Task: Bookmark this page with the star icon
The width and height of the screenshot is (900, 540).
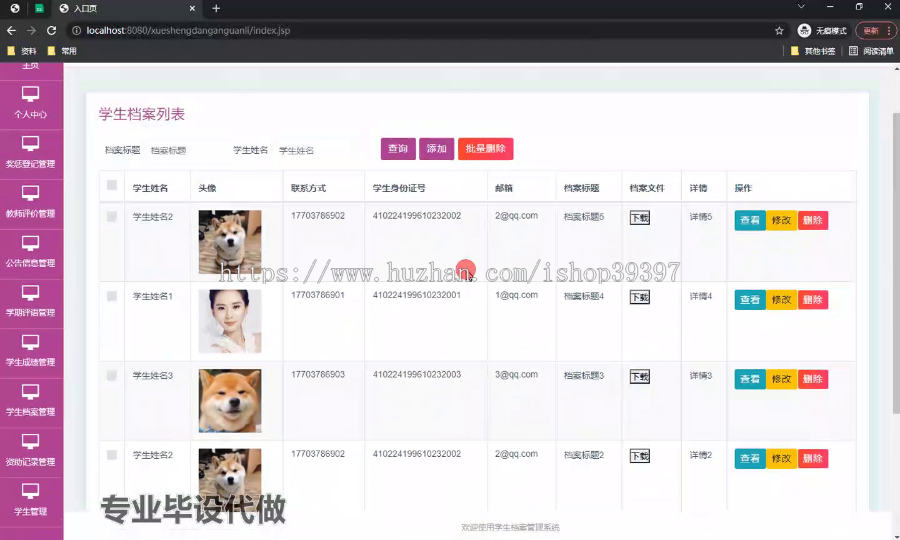Action: pyautogui.click(x=779, y=30)
